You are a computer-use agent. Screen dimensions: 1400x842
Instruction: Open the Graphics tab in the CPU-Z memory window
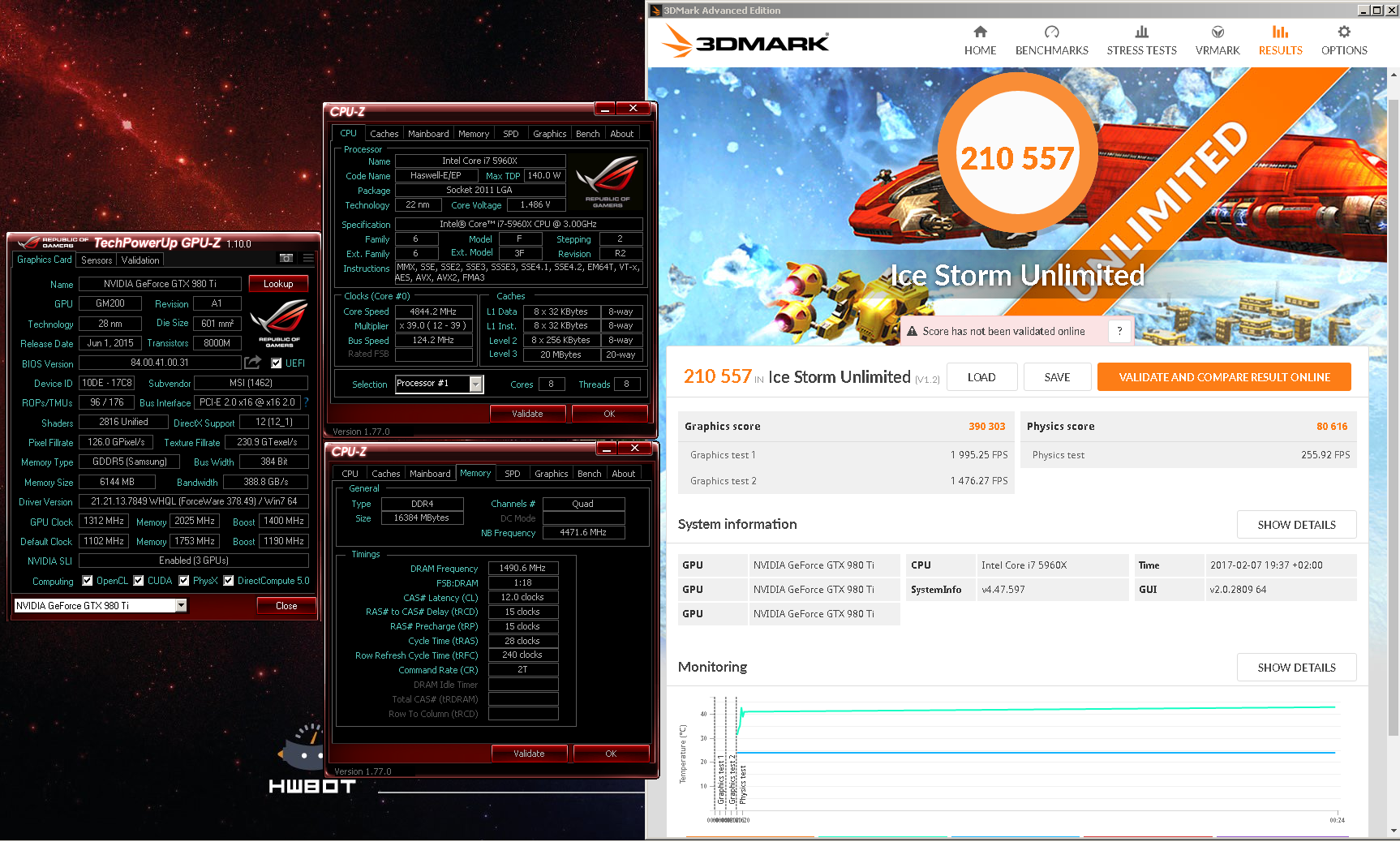click(x=552, y=474)
